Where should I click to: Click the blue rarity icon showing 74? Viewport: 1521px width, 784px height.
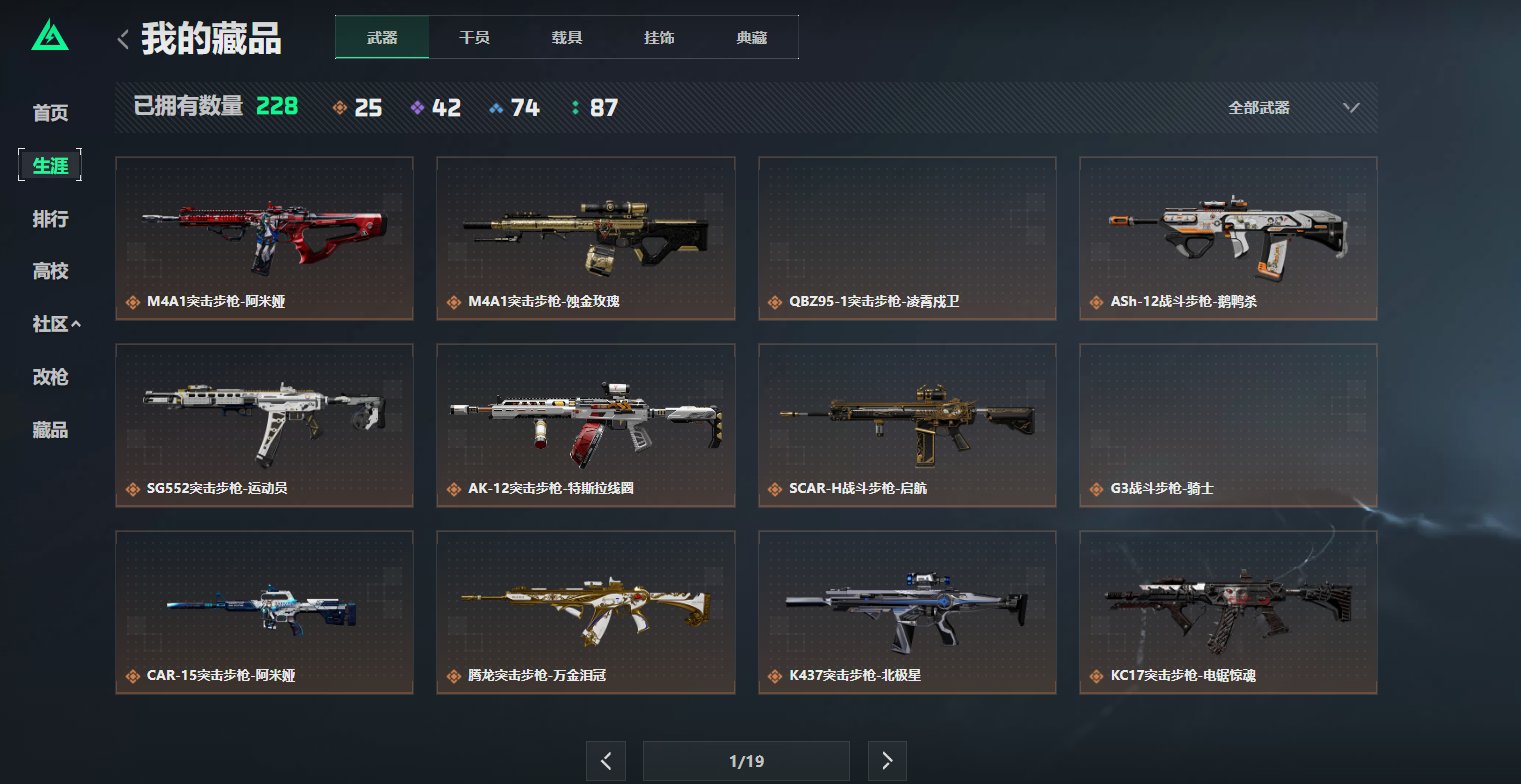[497, 108]
